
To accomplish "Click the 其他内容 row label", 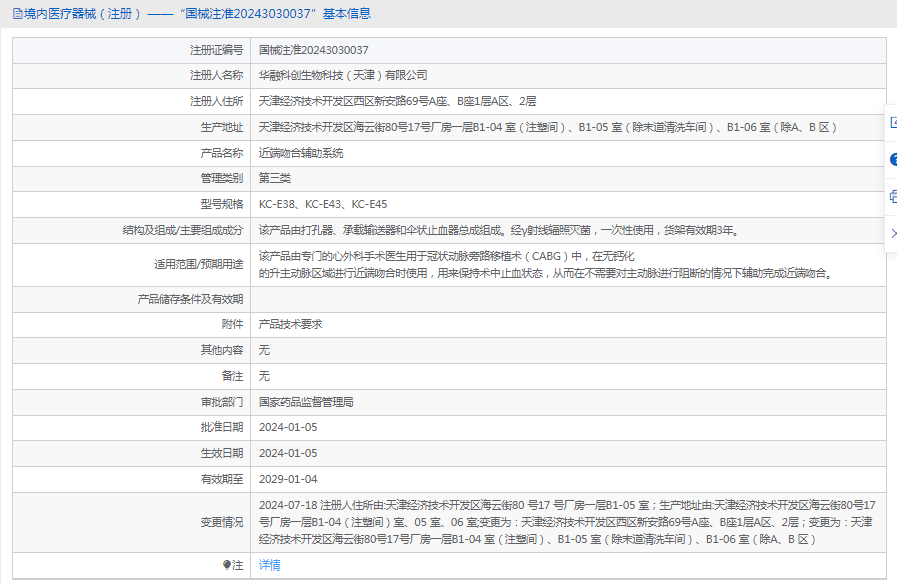I will click(x=222, y=350).
